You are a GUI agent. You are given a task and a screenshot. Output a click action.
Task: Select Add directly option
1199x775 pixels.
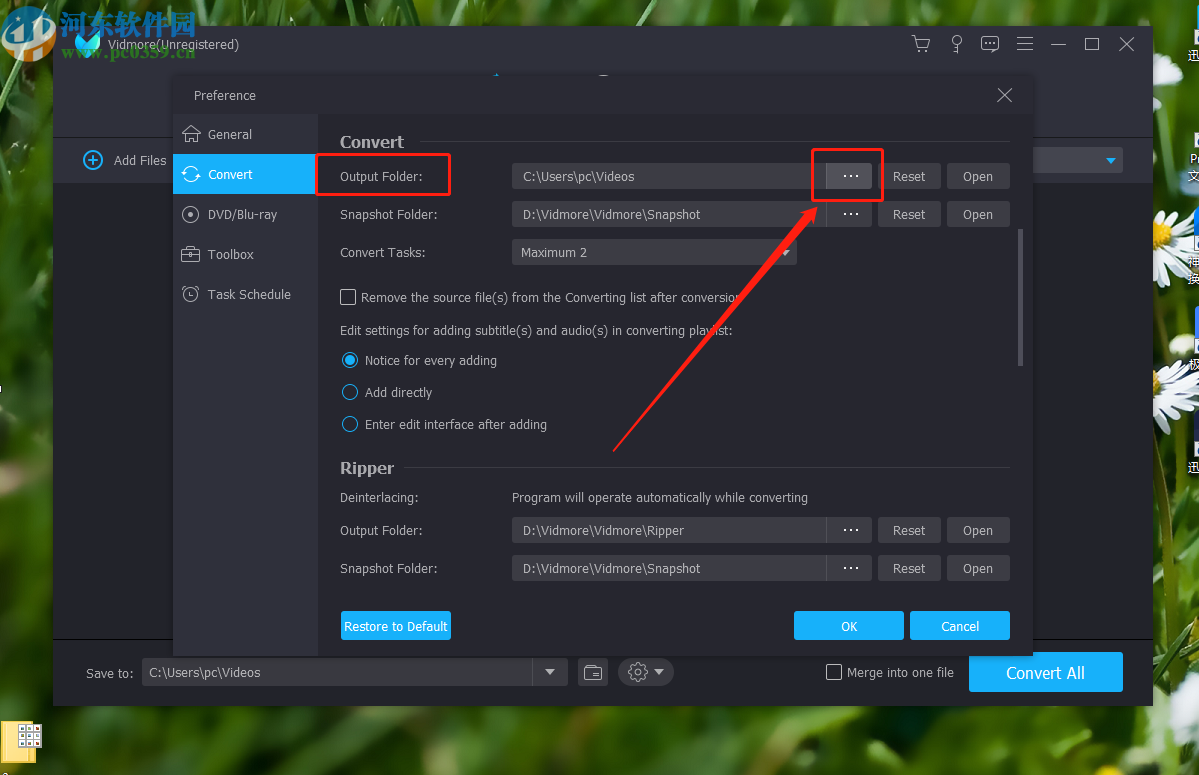pyautogui.click(x=349, y=392)
